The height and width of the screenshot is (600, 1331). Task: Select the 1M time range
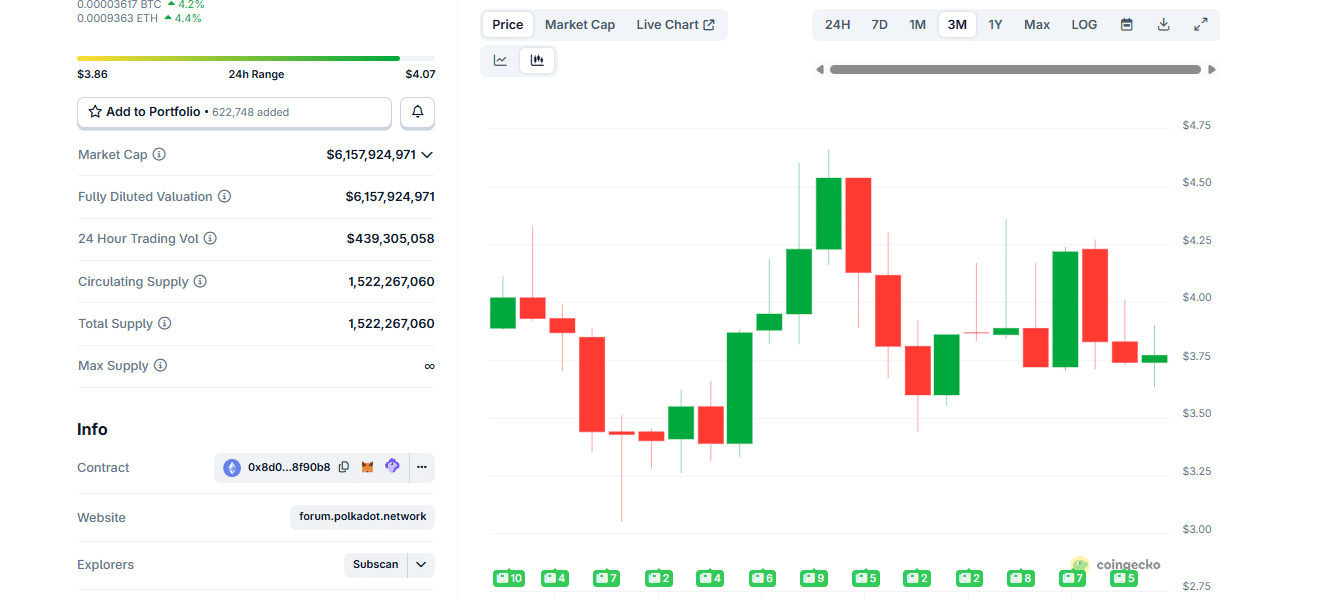coord(917,25)
